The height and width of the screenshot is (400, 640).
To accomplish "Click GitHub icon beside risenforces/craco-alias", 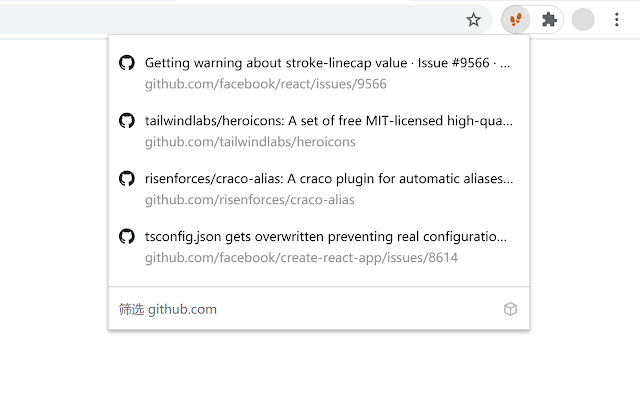I will [127, 179].
